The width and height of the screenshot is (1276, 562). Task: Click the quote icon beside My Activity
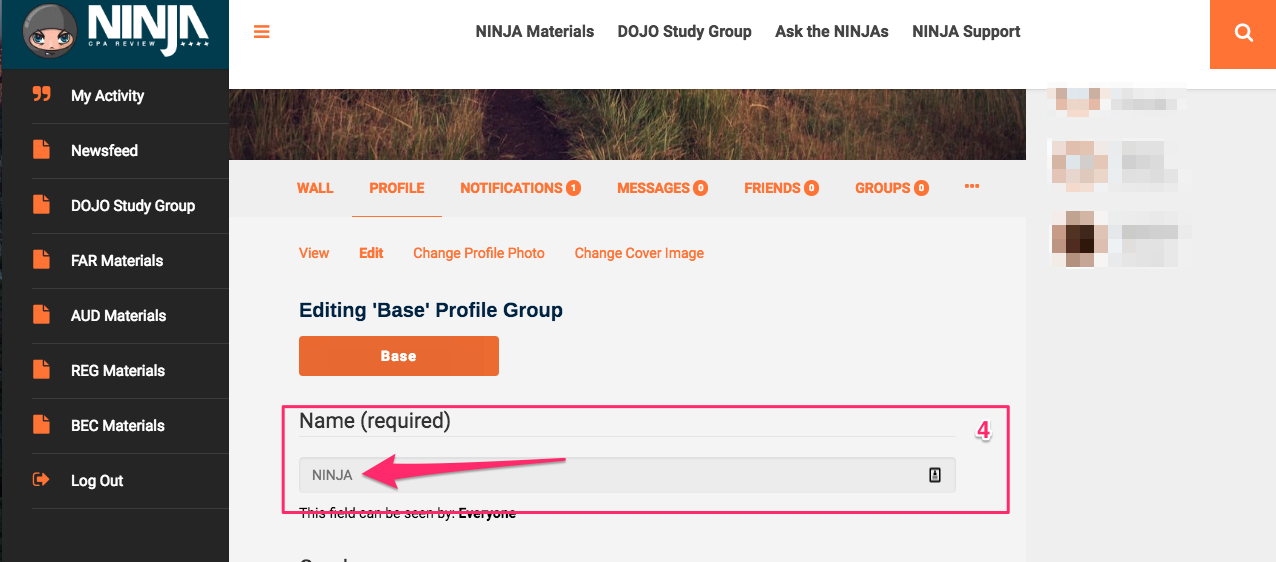coord(41,95)
